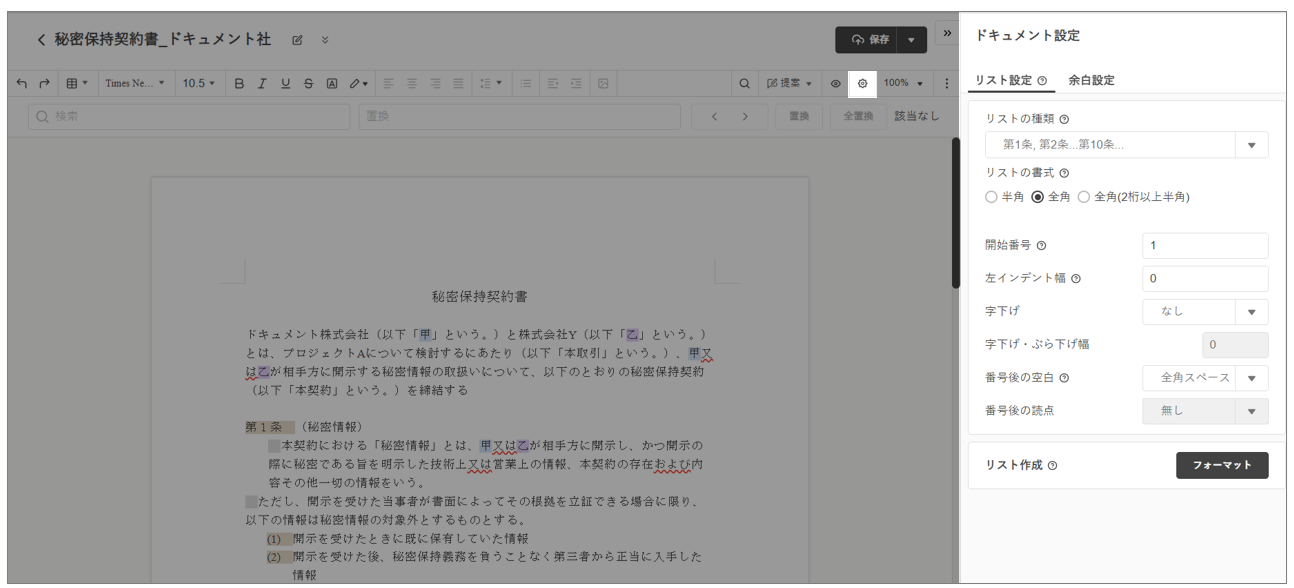Toggle bold formatting in toolbar
The width and height of the screenshot is (1294, 588).
pos(239,83)
